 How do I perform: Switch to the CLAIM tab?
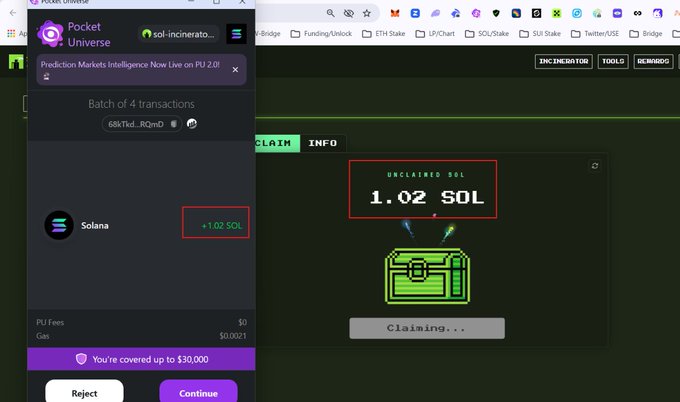point(277,143)
